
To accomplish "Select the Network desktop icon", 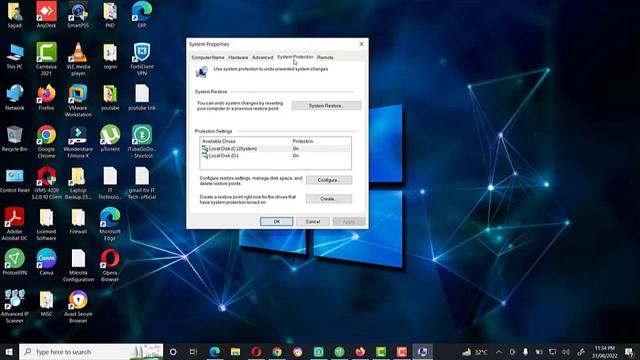I will tap(15, 97).
